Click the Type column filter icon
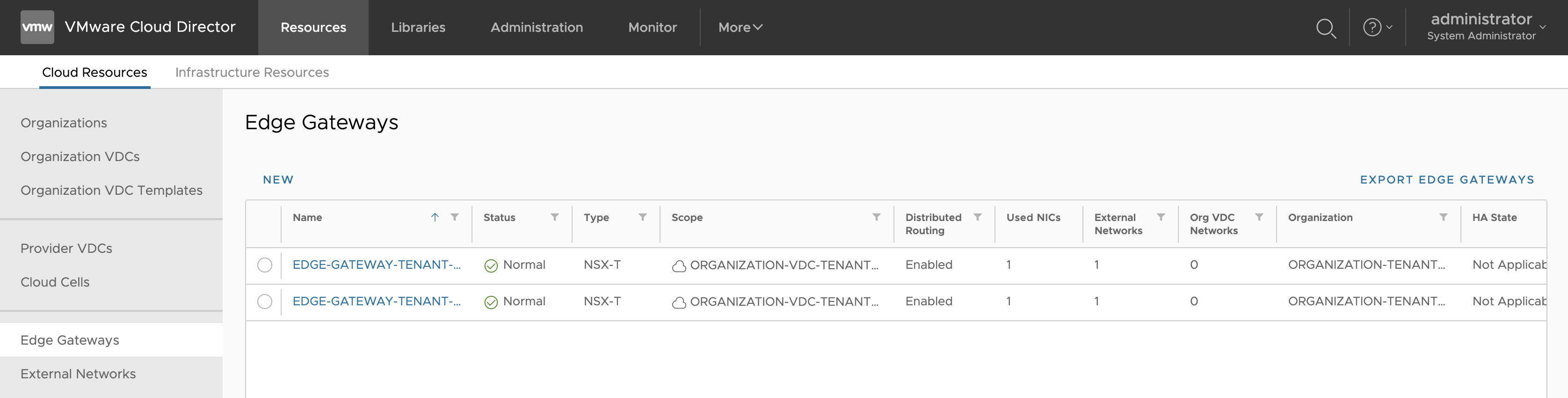This screenshot has height=398, width=1568. coord(642,218)
